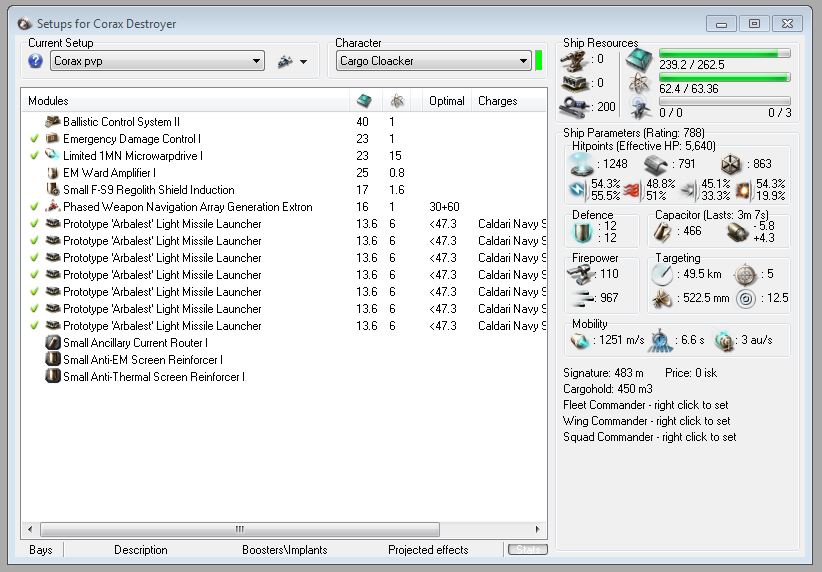This screenshot has height=572, width=822.
Task: Switch to the Bays tab
Action: tap(41, 550)
